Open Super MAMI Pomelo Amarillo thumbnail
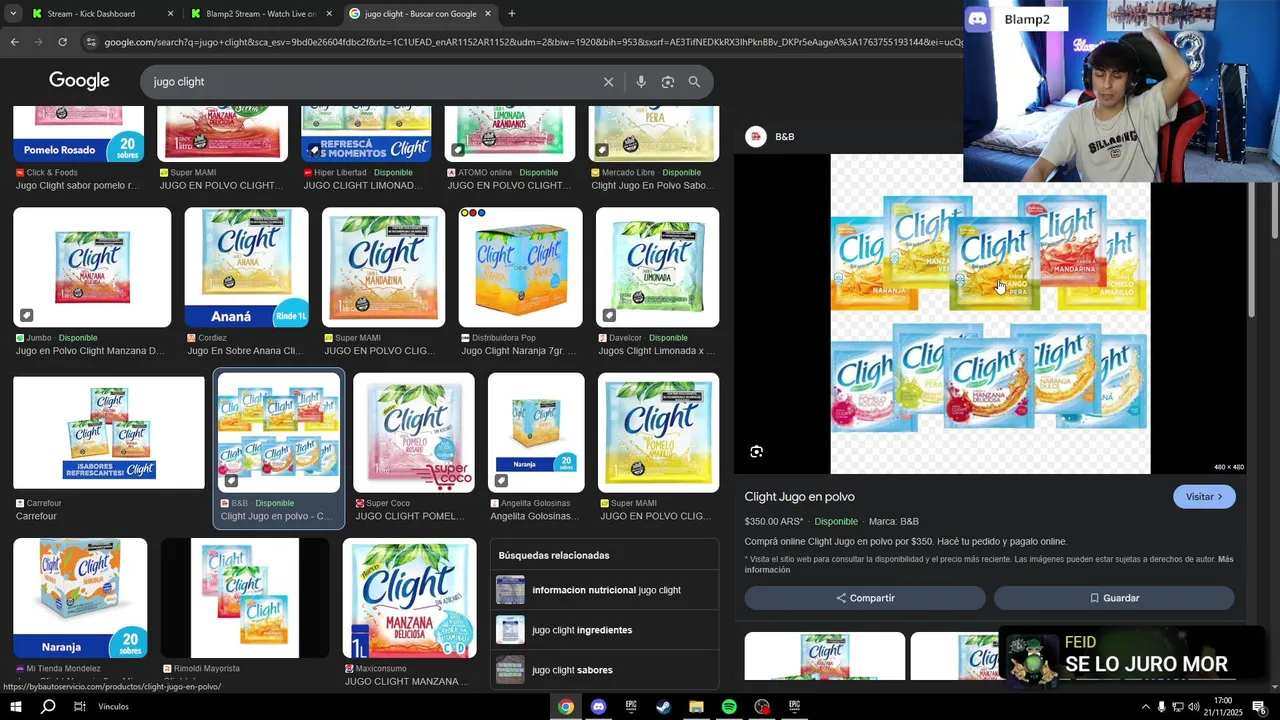Image resolution: width=1280 pixels, height=720 pixels. [658, 432]
